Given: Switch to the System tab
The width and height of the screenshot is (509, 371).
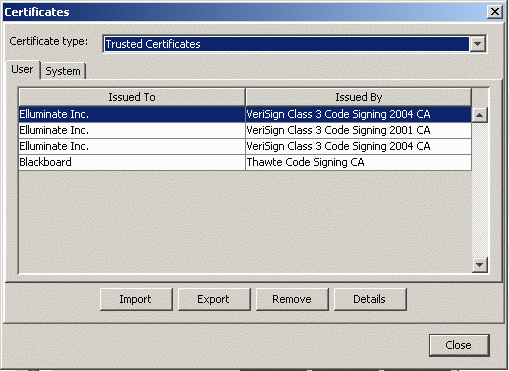Looking at the screenshot, I should coord(63,71).
